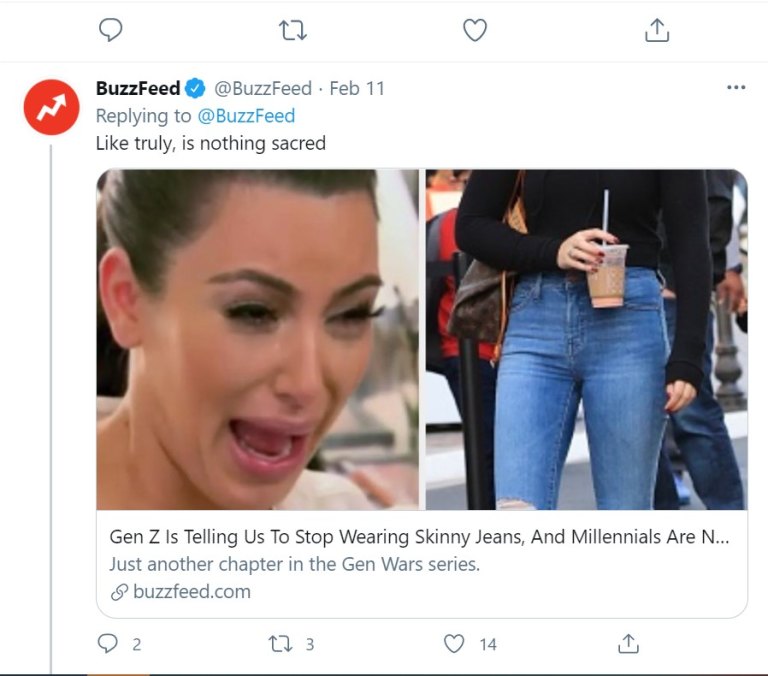Click the gray @BuzzFeed handle near the date
This screenshot has width=768, height=676.
263,89
